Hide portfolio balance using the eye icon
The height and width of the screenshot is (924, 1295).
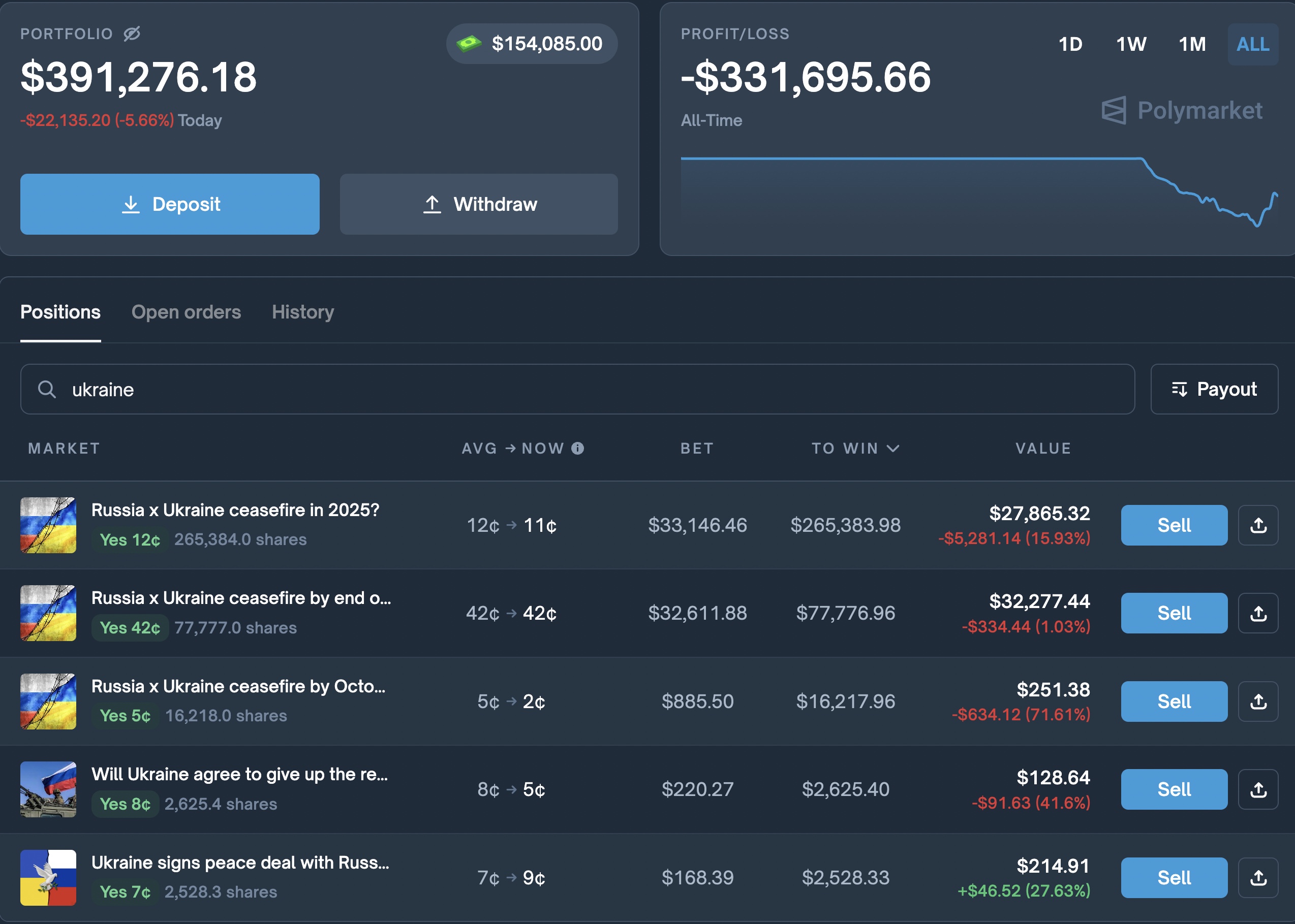click(132, 34)
